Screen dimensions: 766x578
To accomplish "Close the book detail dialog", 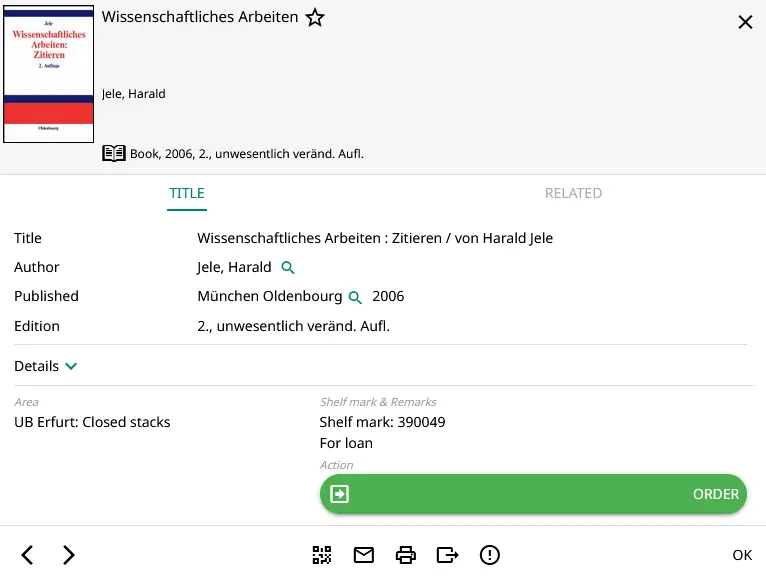I will pyautogui.click(x=745, y=22).
